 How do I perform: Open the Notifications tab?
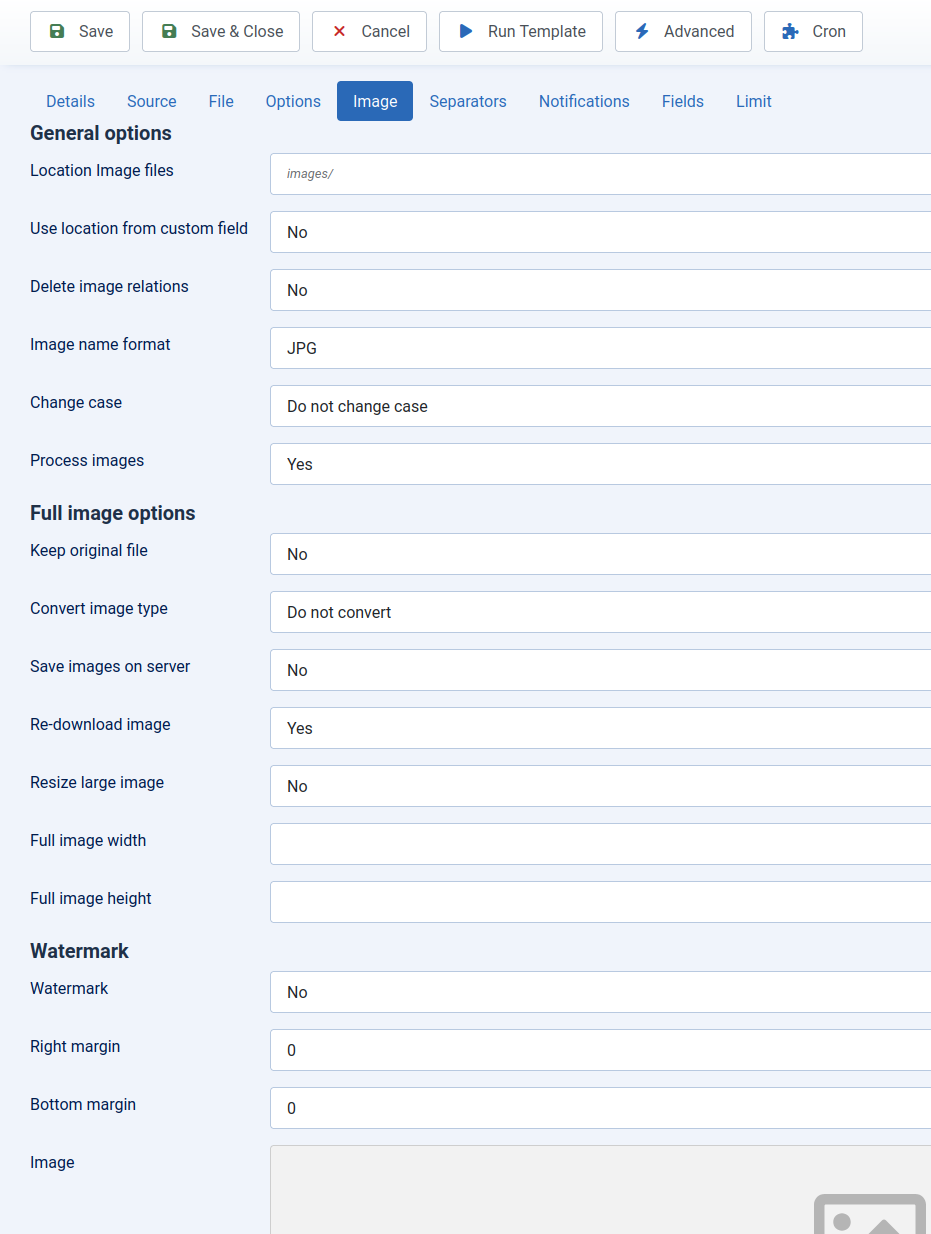583,101
